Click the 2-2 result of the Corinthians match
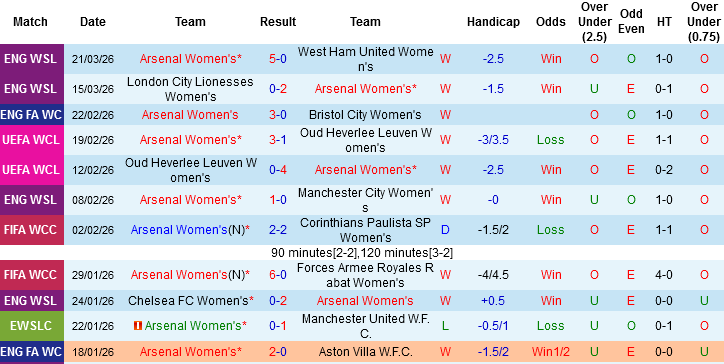 point(278,230)
